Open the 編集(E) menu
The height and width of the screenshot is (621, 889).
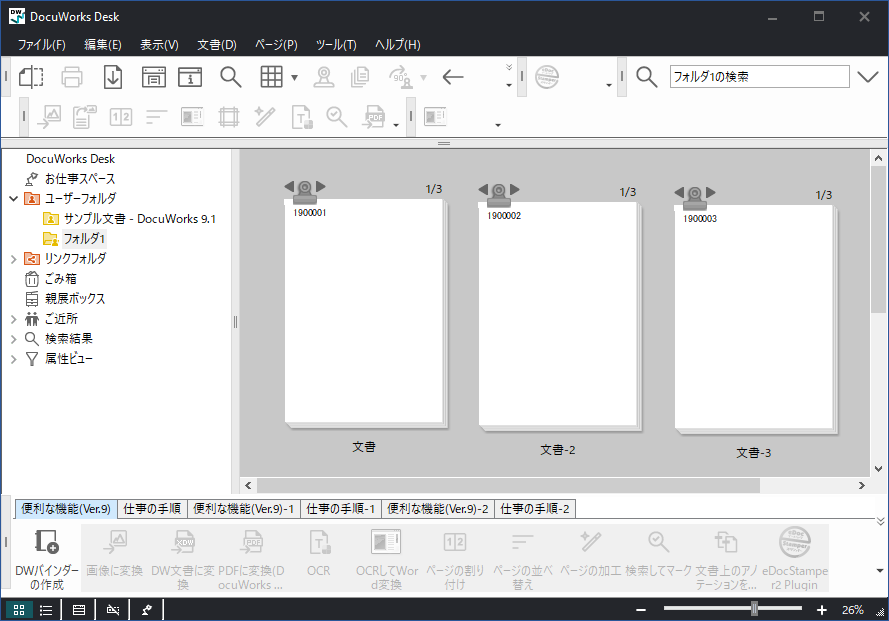tap(103, 44)
